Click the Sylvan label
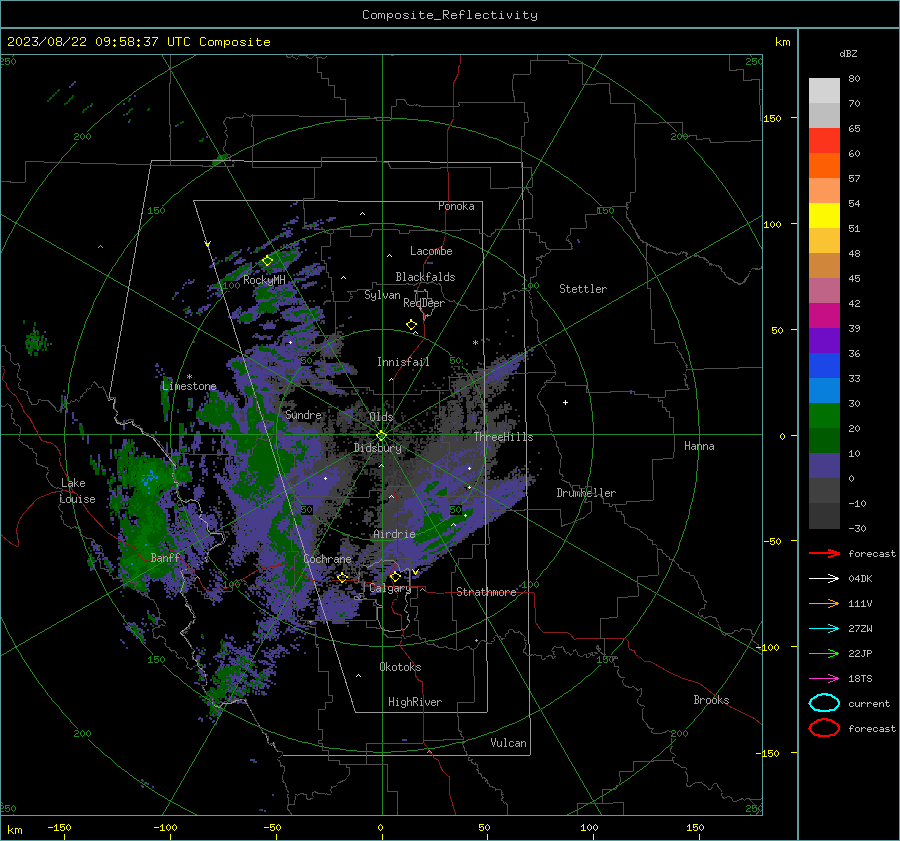900x841 pixels. [382, 295]
